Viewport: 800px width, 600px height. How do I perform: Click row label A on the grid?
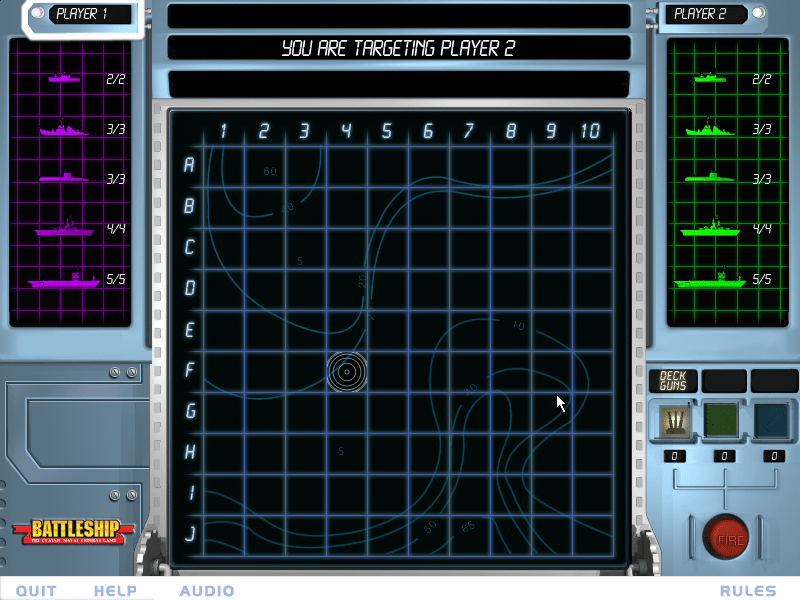189,165
